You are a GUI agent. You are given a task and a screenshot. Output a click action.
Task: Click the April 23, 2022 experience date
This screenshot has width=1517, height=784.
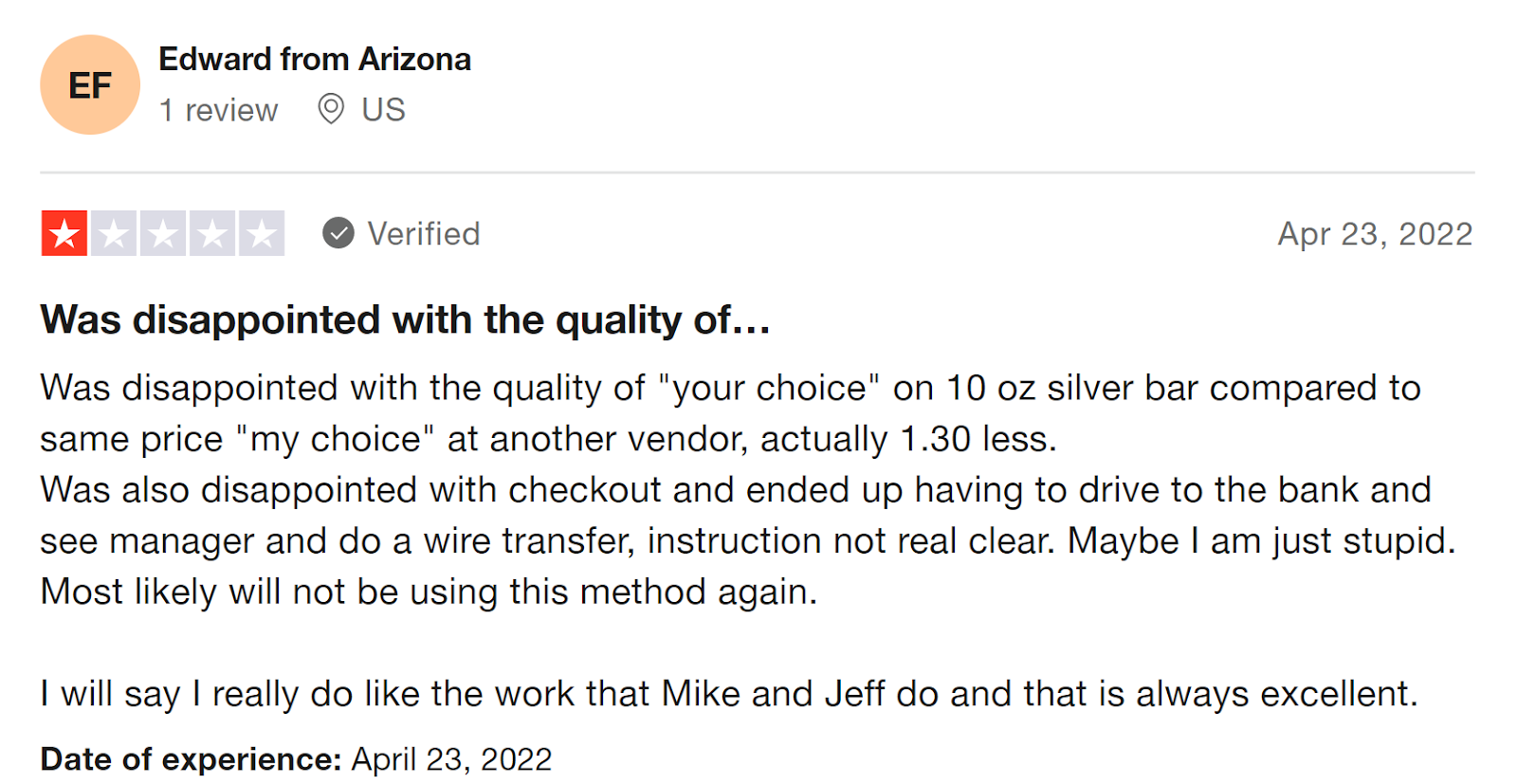[451, 759]
